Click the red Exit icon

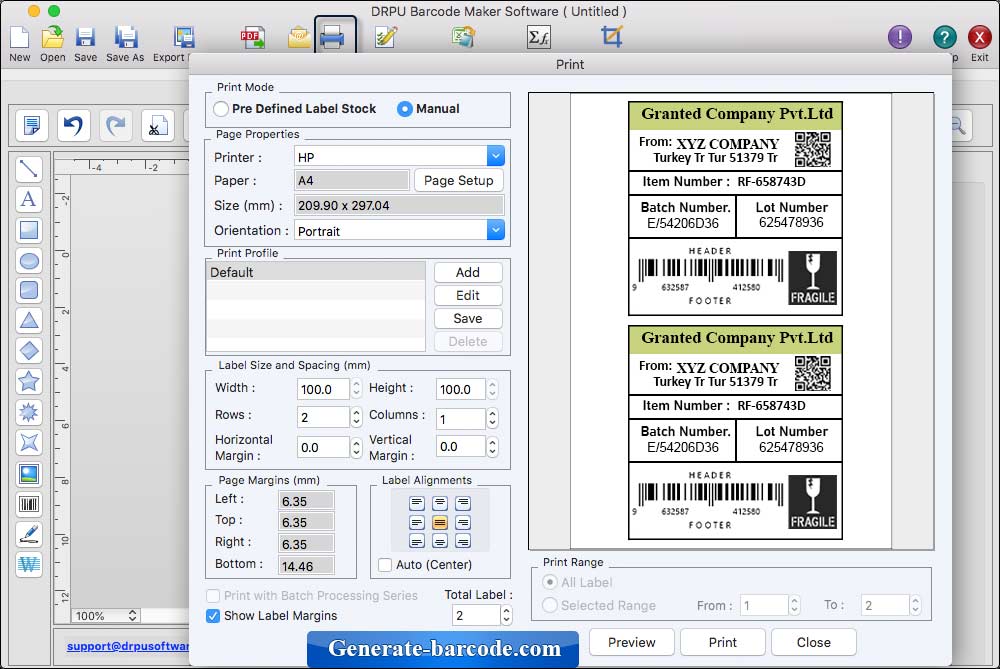980,38
